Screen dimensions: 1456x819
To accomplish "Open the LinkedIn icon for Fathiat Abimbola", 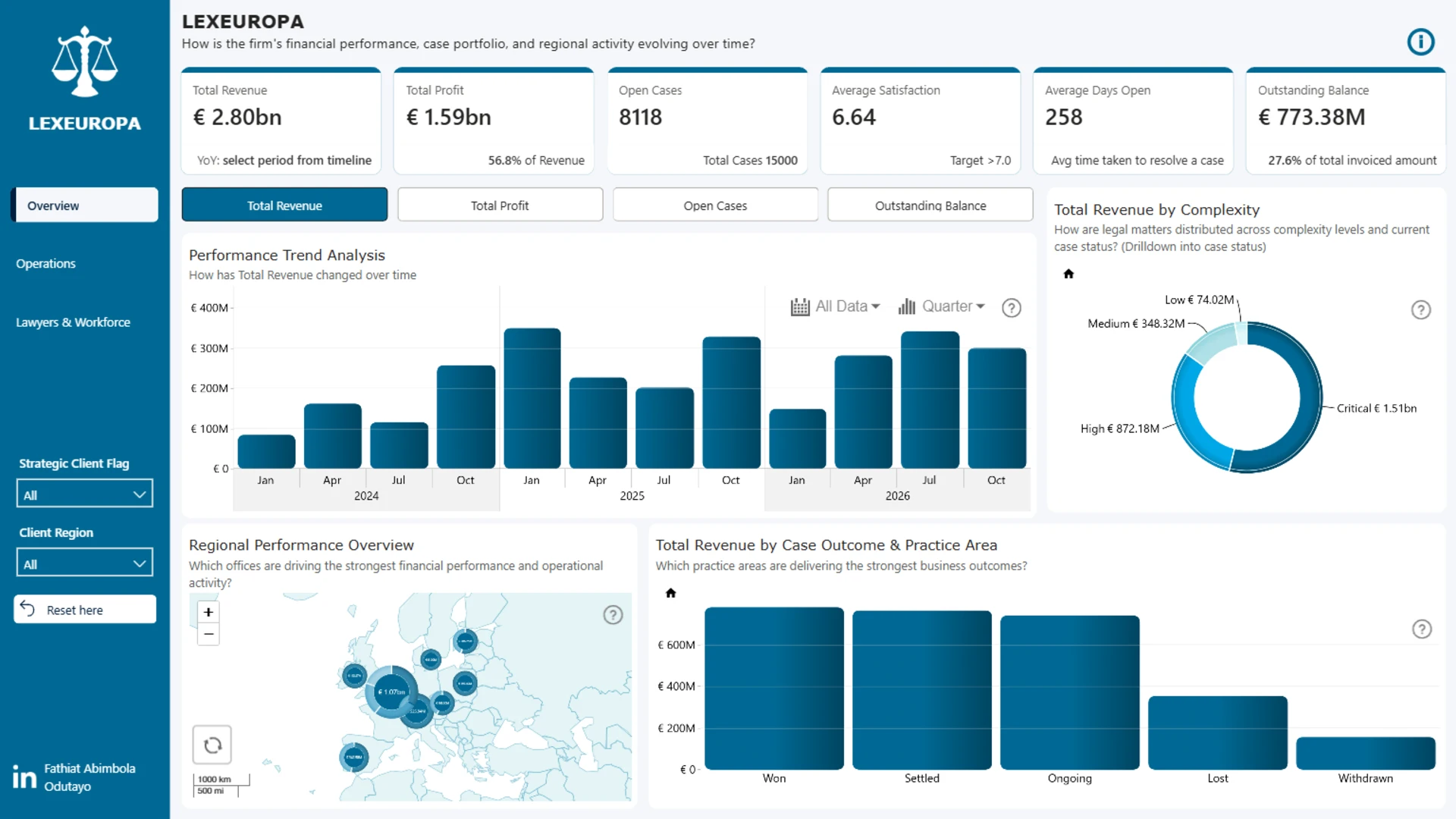I will 24,777.
